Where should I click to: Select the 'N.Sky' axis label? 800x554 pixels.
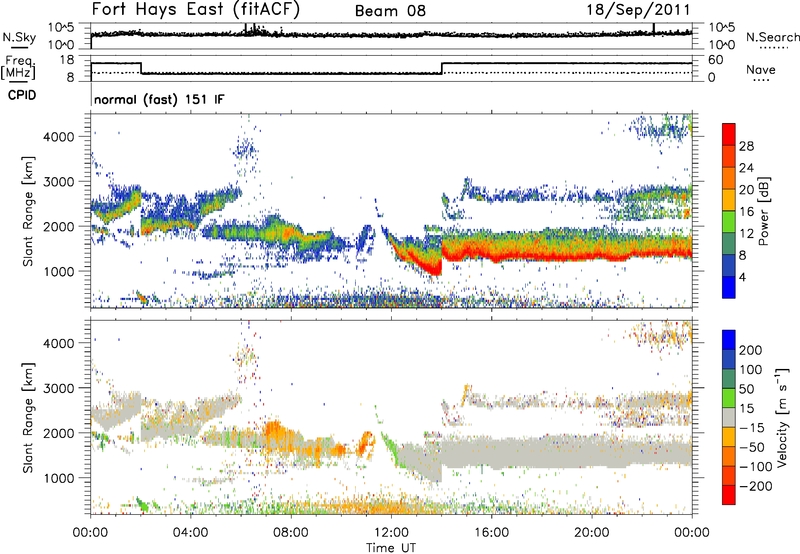click(x=19, y=37)
